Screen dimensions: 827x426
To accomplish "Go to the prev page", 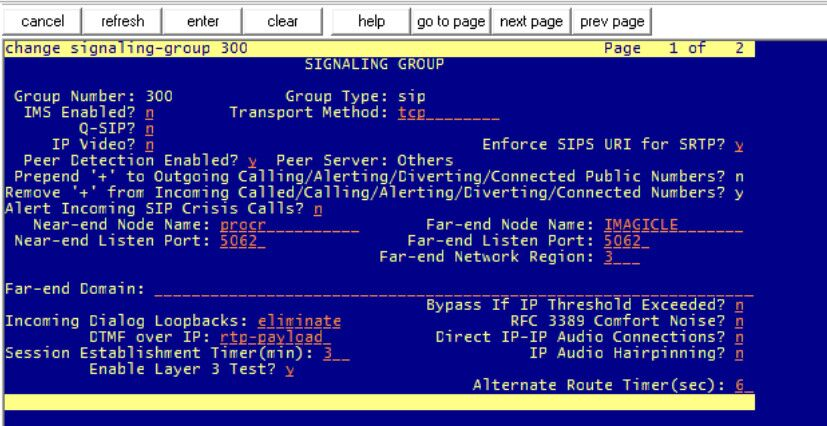I will click(x=613, y=20).
